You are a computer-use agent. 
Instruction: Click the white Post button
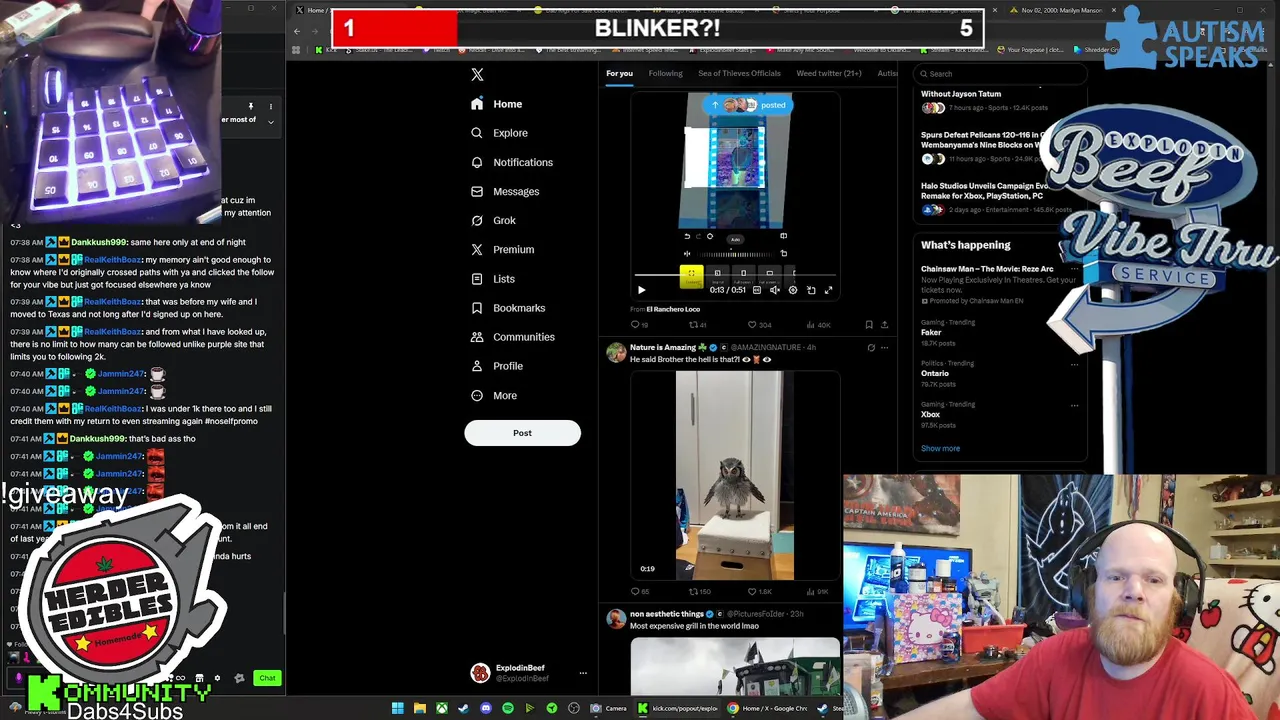point(522,433)
